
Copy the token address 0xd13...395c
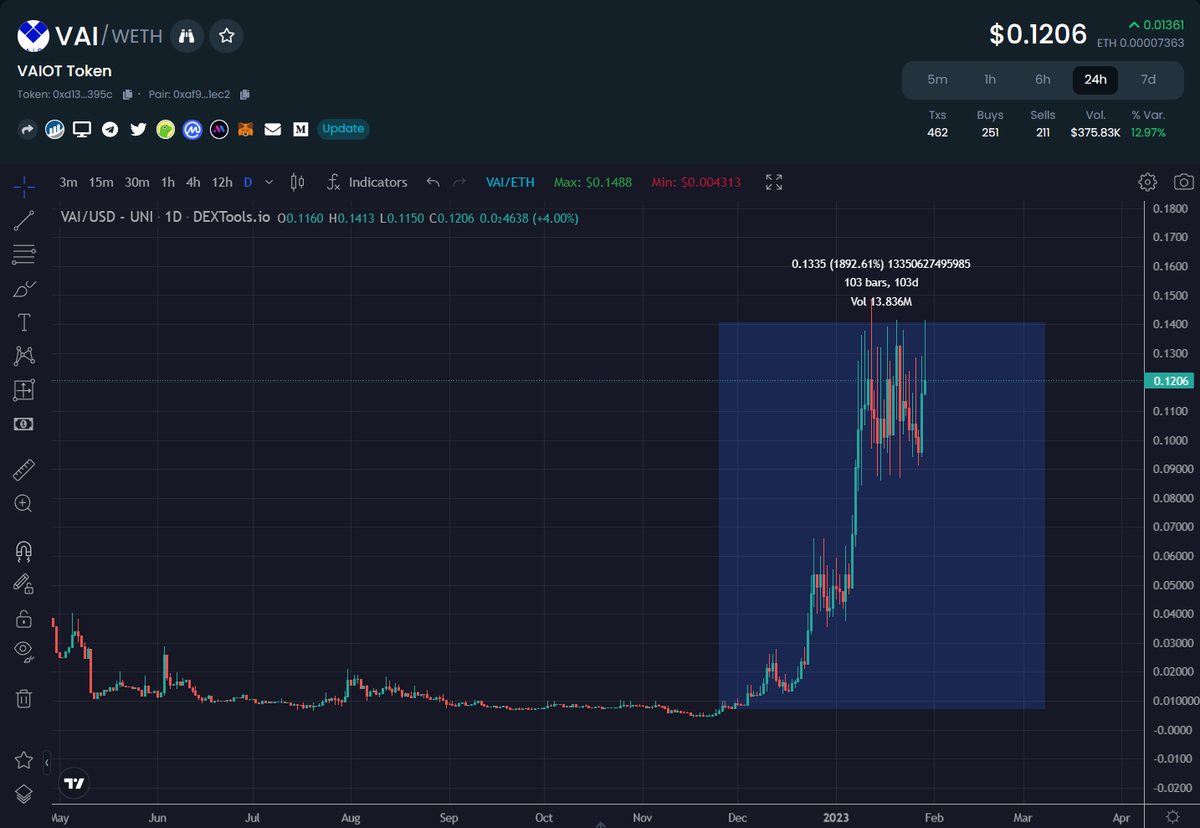click(127, 95)
